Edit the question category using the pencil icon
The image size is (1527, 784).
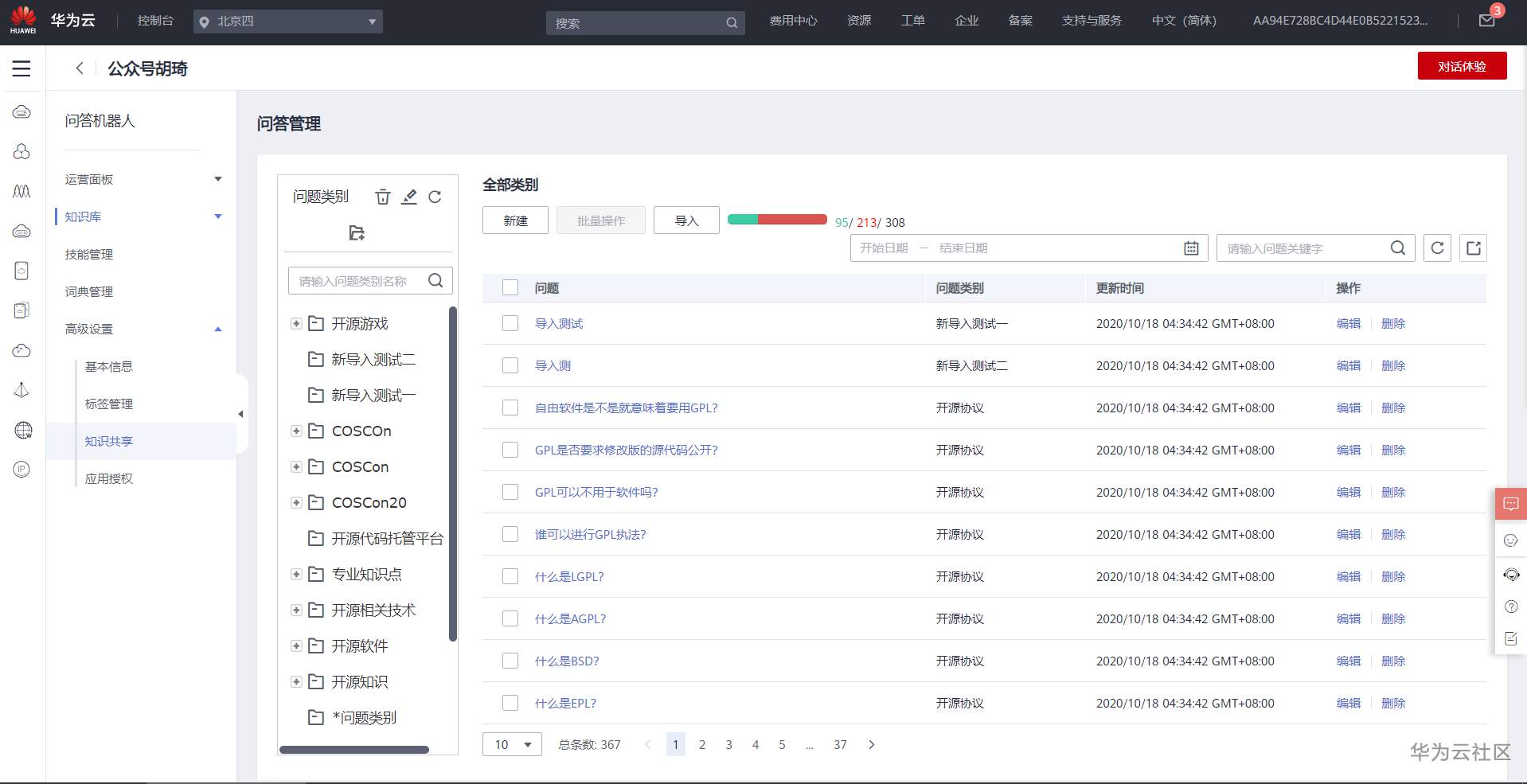click(x=409, y=197)
